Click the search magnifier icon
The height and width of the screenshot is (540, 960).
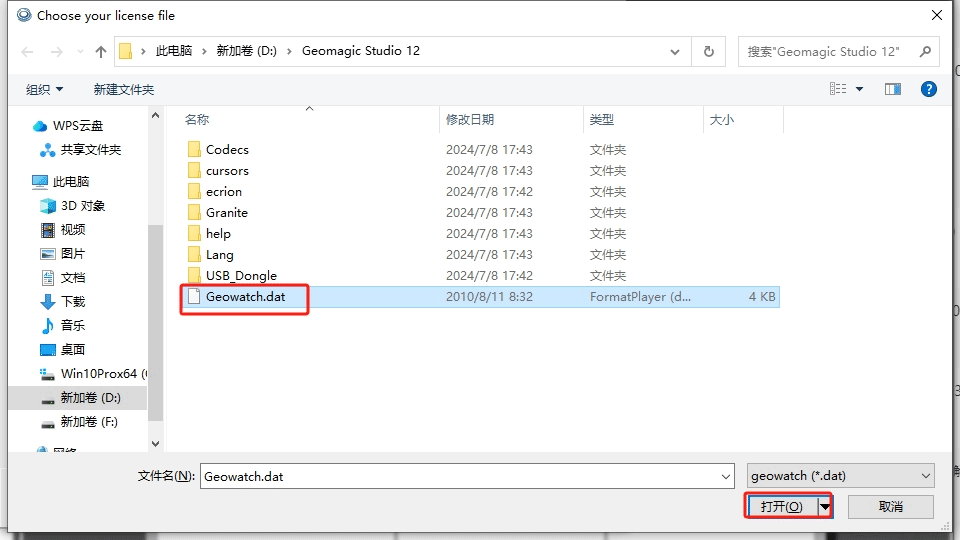pyautogui.click(x=925, y=51)
